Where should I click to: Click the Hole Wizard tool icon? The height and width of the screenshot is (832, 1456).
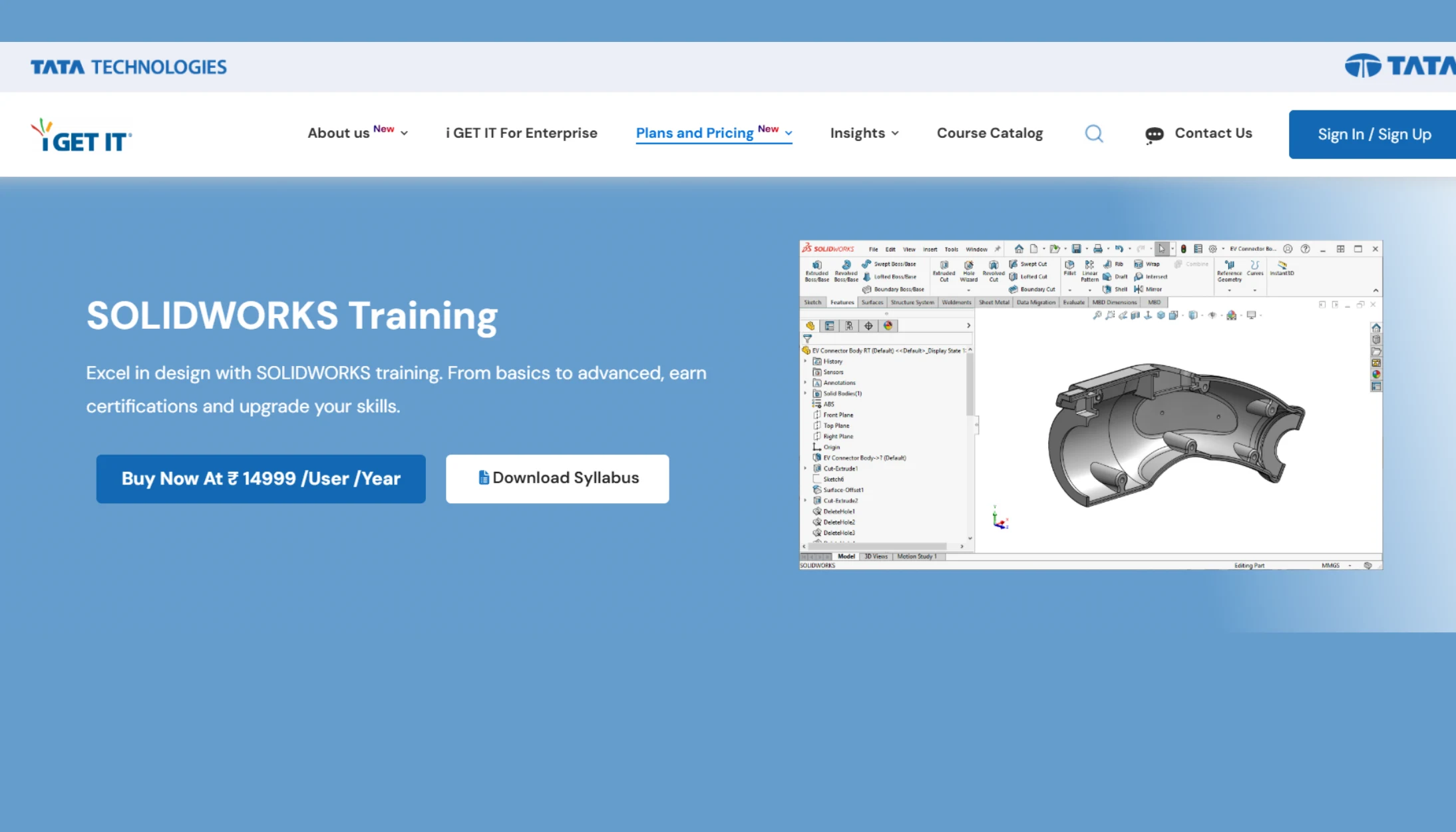click(969, 266)
